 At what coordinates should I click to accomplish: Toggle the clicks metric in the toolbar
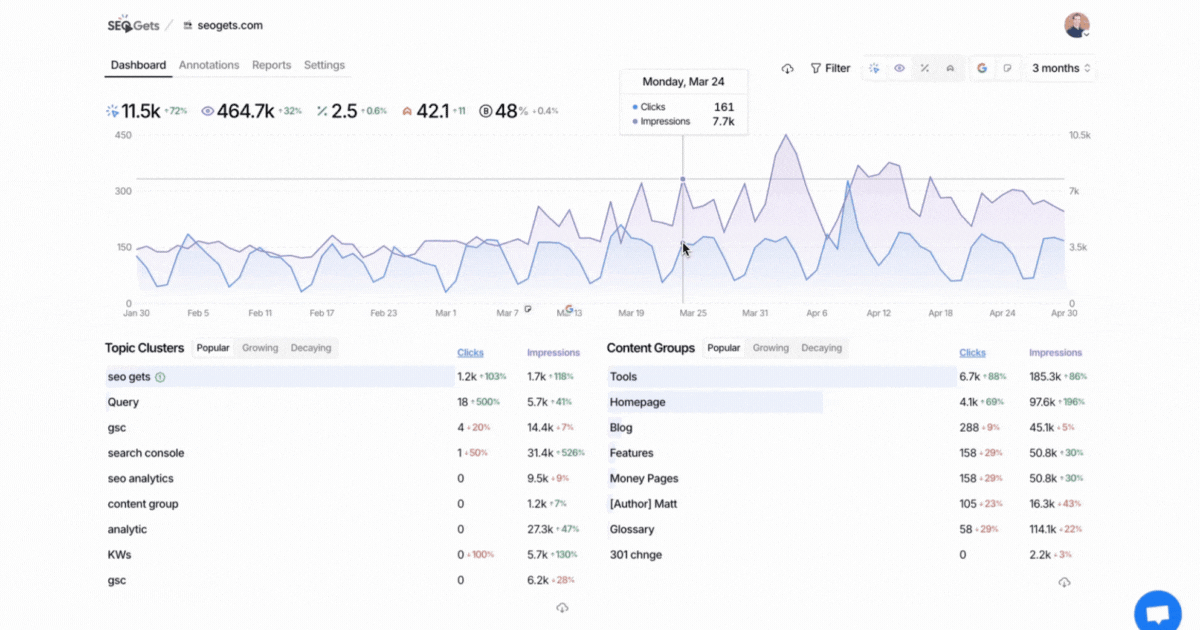874,69
